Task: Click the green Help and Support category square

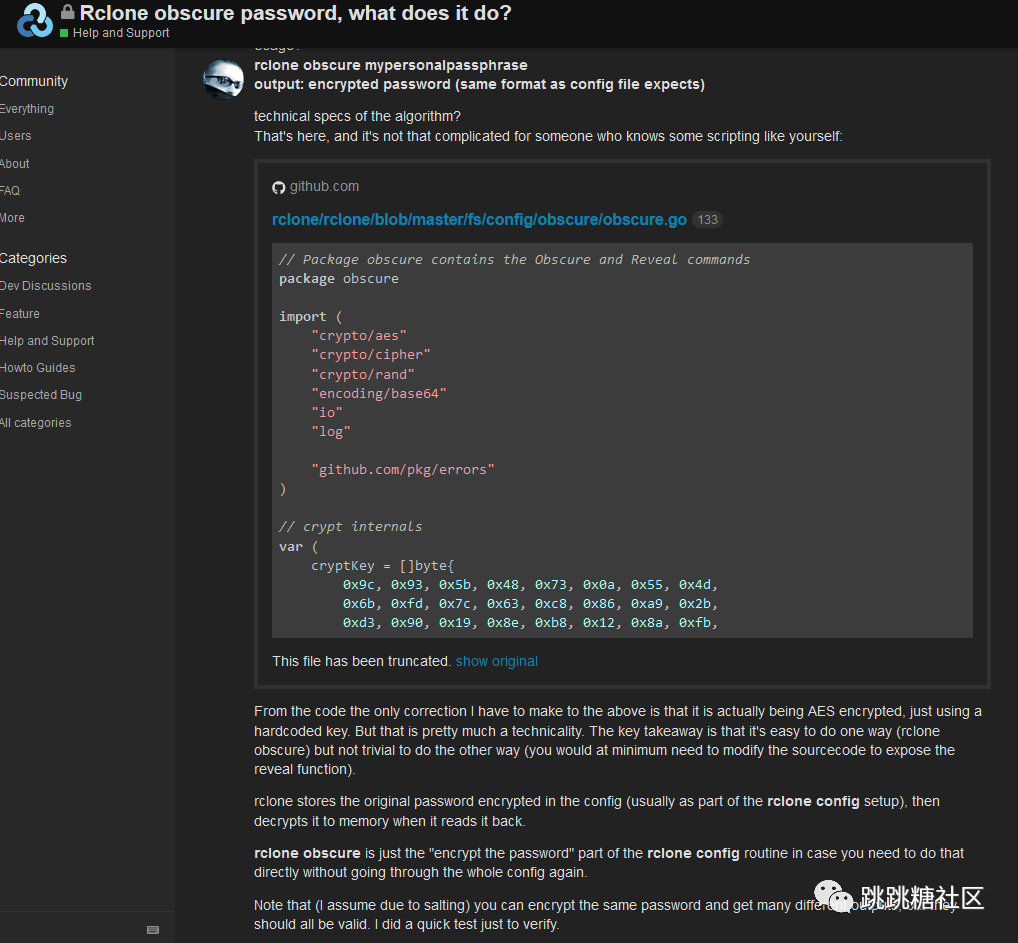Action: [x=64, y=33]
